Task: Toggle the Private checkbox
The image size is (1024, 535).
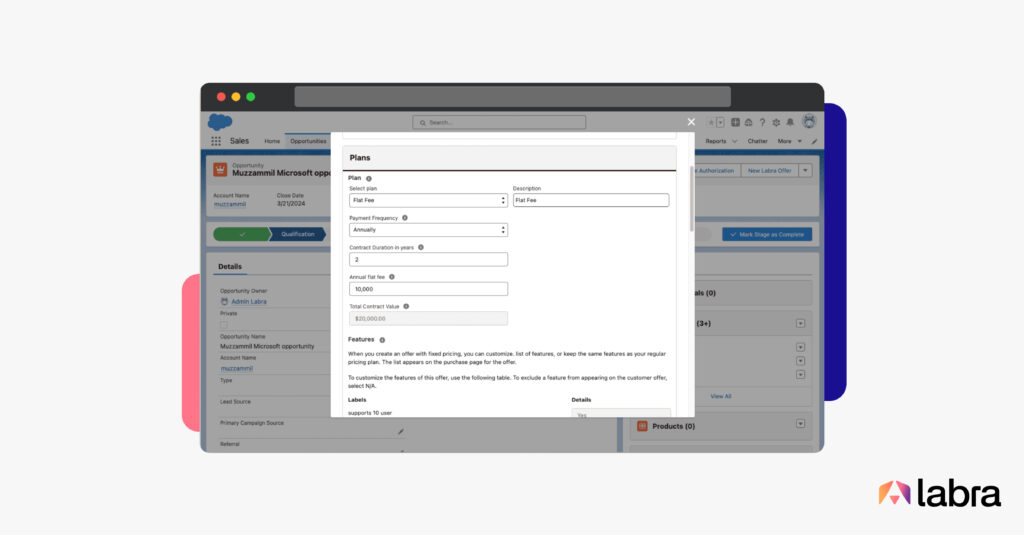Action: (224, 324)
